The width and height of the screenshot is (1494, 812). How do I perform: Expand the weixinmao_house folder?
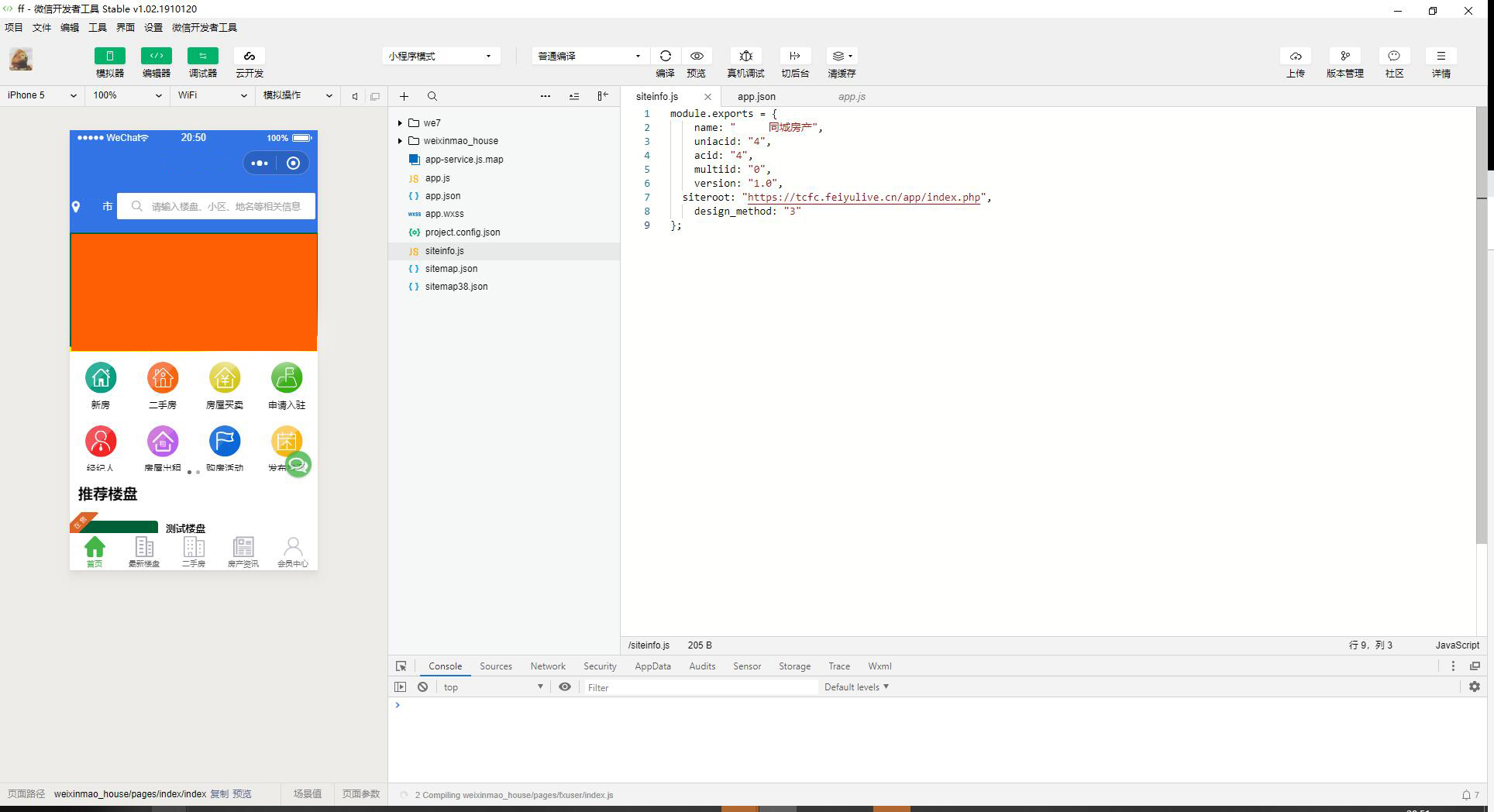[x=400, y=141]
